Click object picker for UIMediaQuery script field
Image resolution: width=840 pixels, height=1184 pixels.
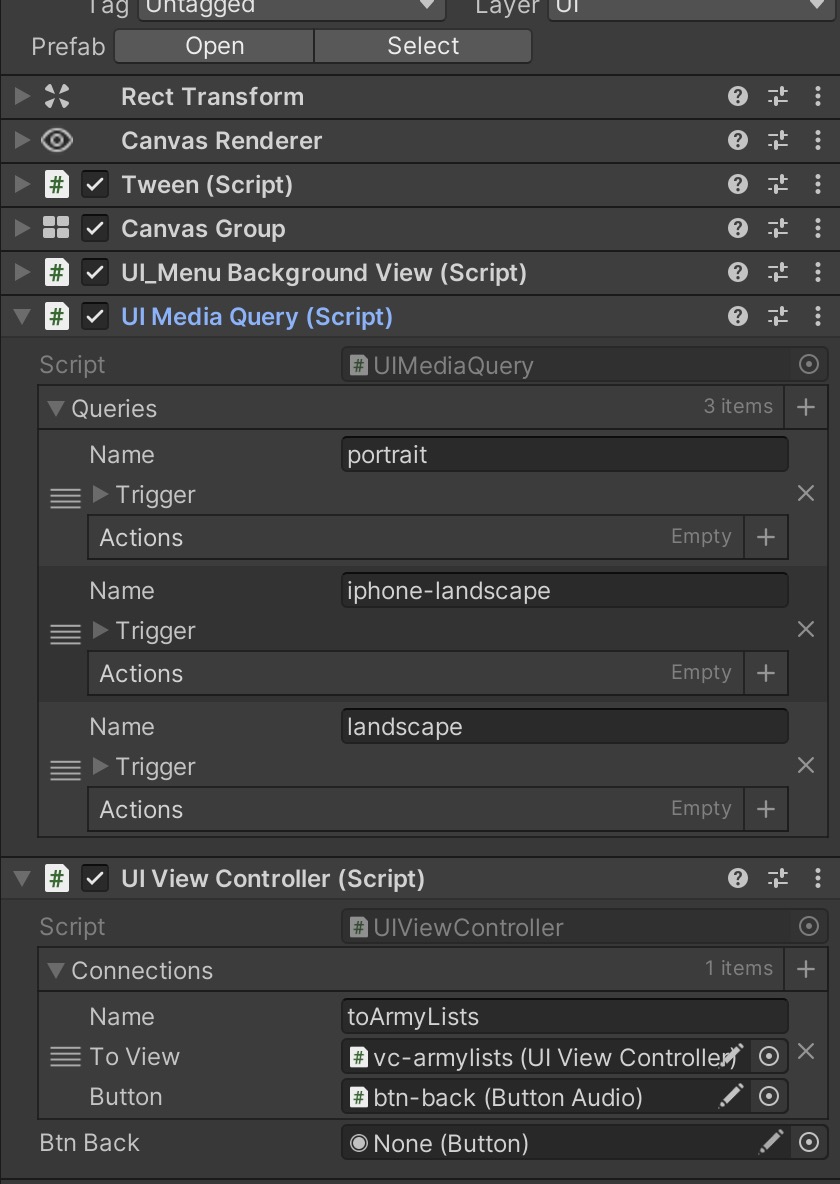click(x=809, y=366)
